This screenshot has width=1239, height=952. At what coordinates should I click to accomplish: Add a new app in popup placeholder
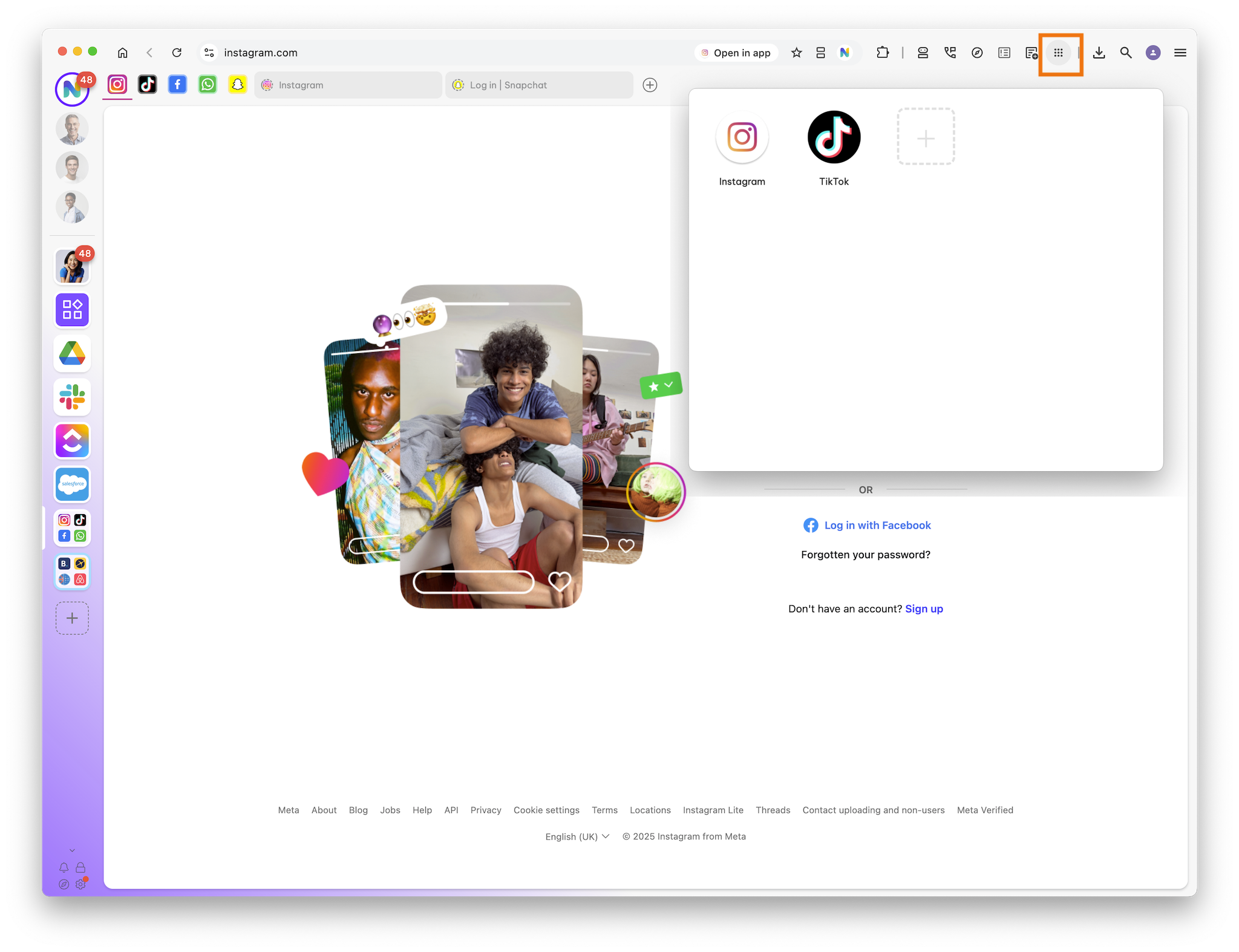pyautogui.click(x=926, y=137)
